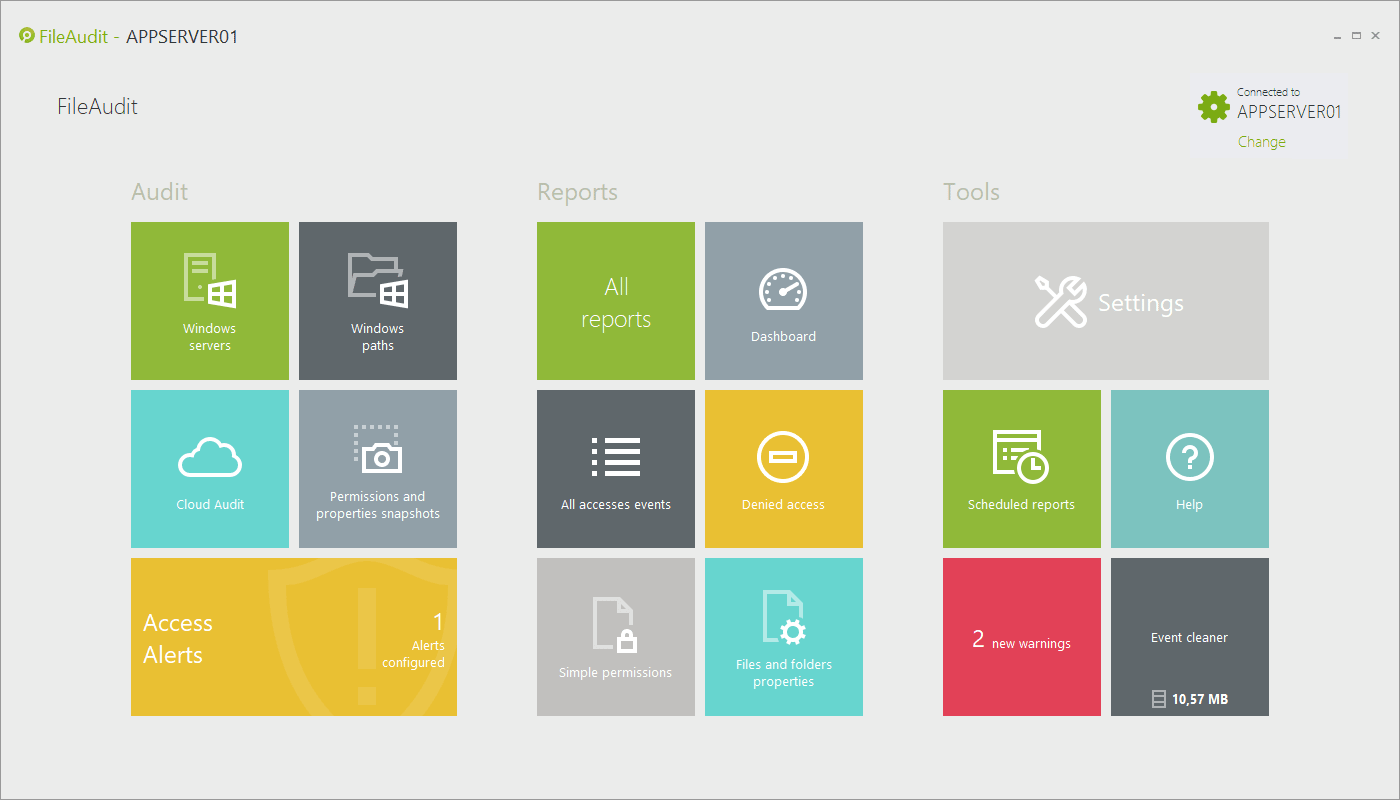The height and width of the screenshot is (800, 1400).
Task: Open the Settings tile
Action: coord(1106,301)
